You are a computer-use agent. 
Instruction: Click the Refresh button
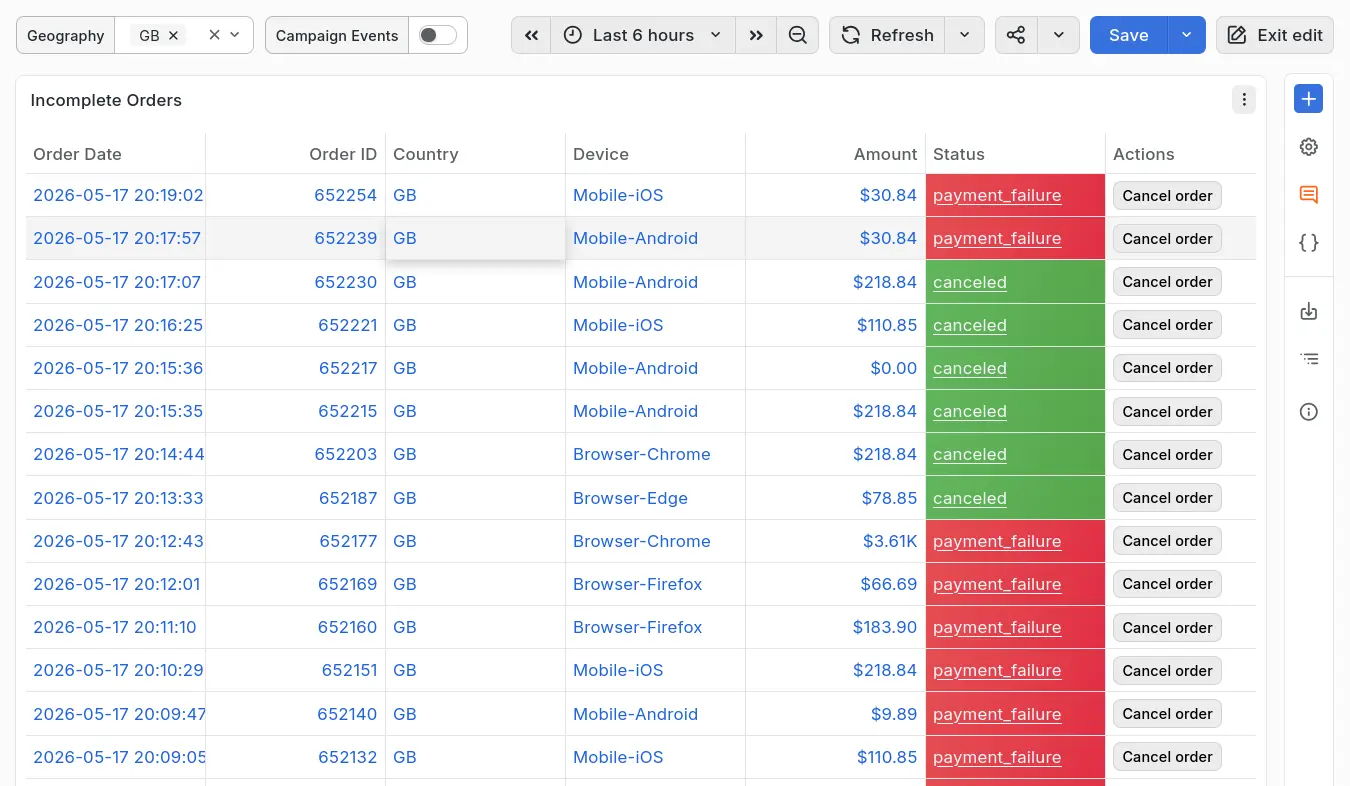point(887,35)
